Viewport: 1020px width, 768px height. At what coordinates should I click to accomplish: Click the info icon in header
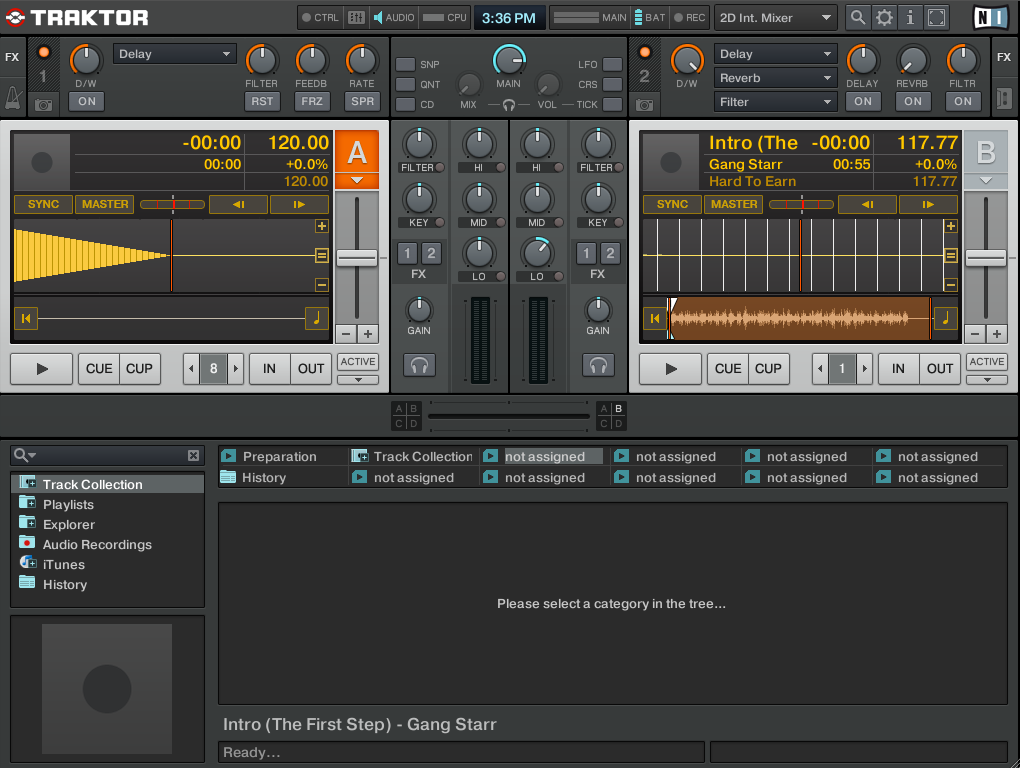[x=910, y=17]
